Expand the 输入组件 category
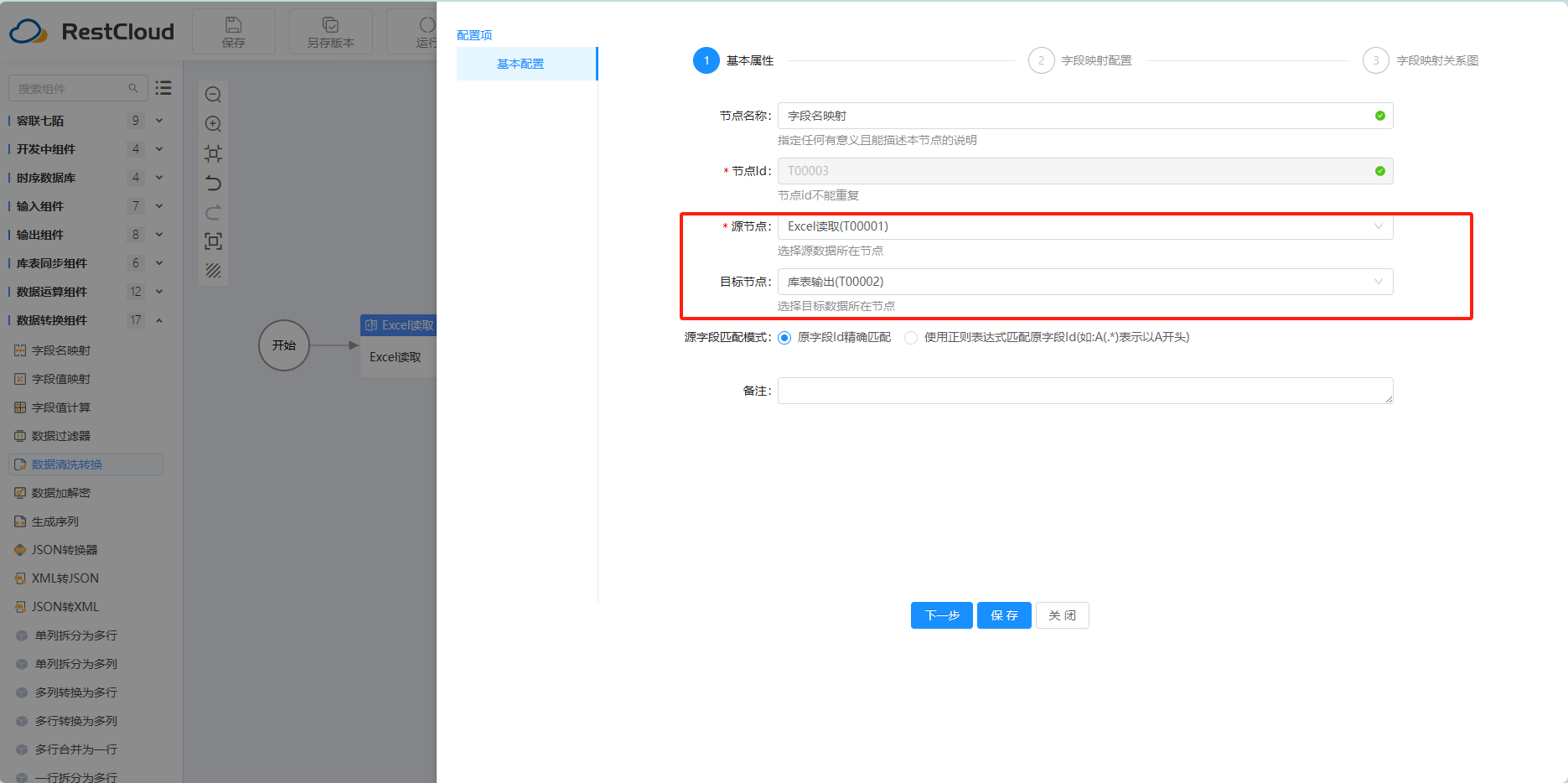 pyautogui.click(x=159, y=206)
